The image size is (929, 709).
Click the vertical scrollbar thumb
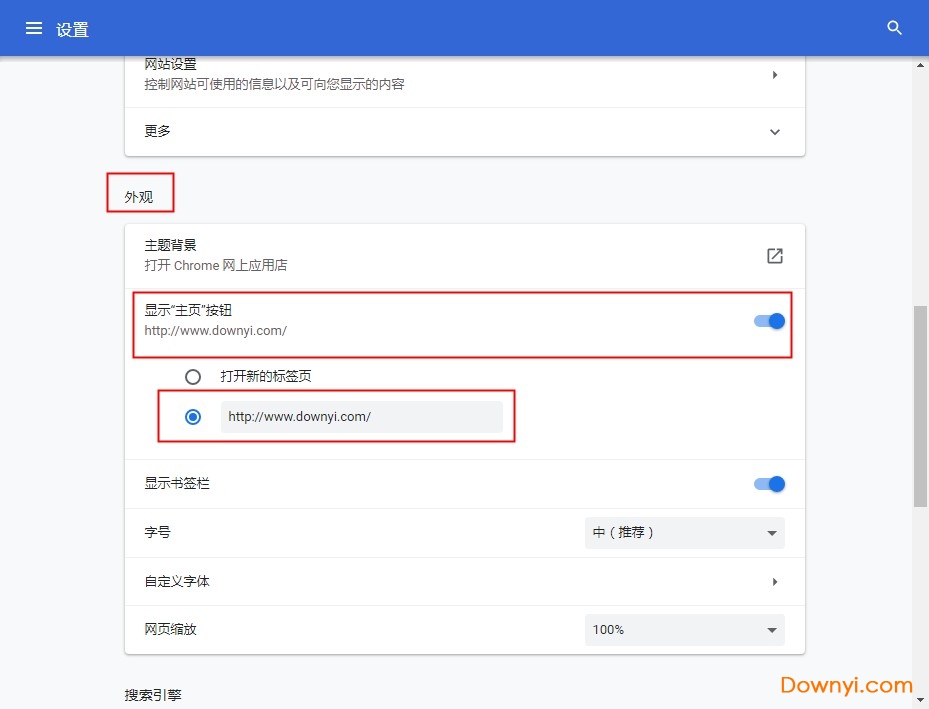[x=920, y=405]
